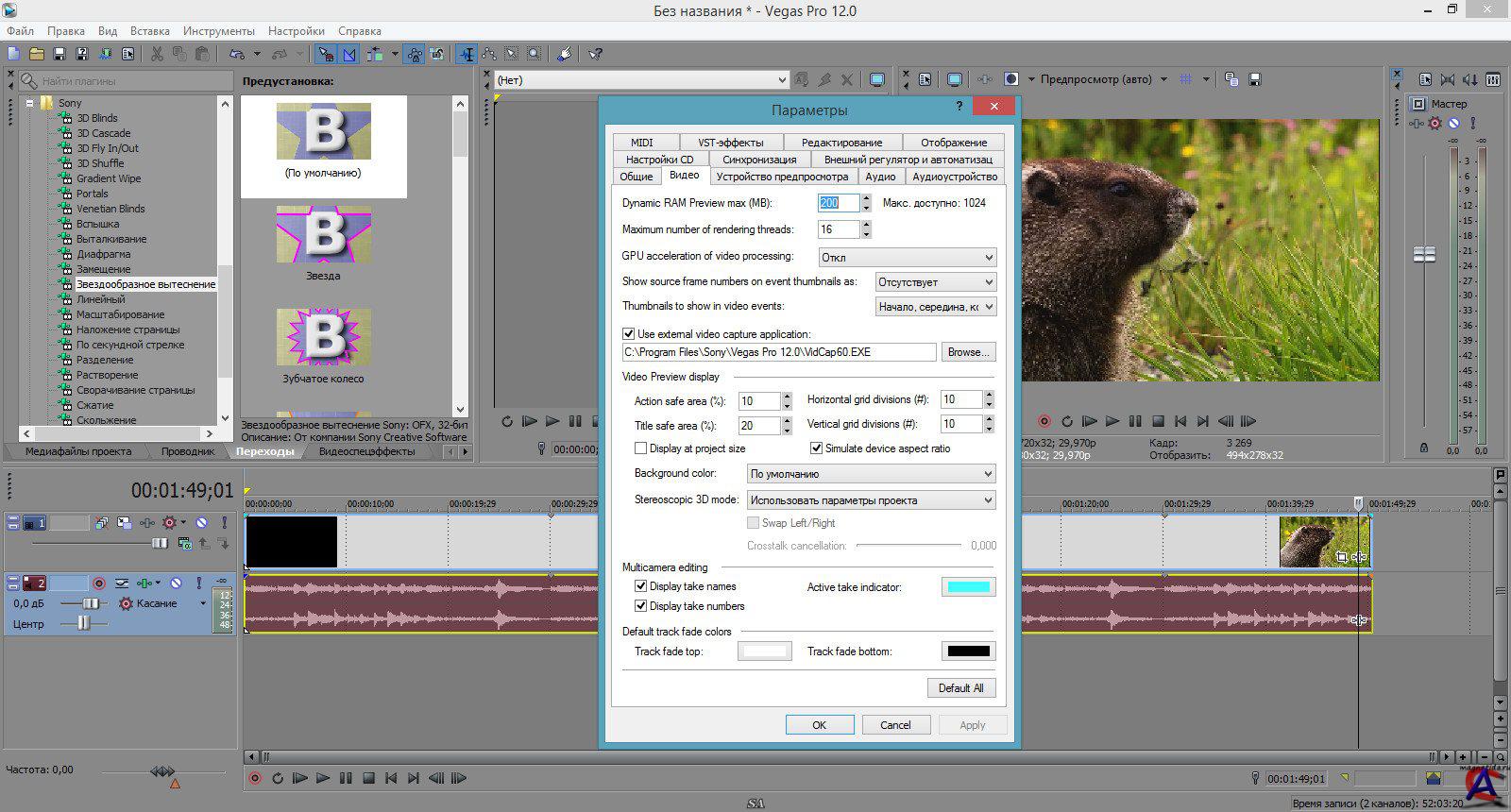Click the Open project folder icon
1511x812 pixels.
[x=36, y=54]
